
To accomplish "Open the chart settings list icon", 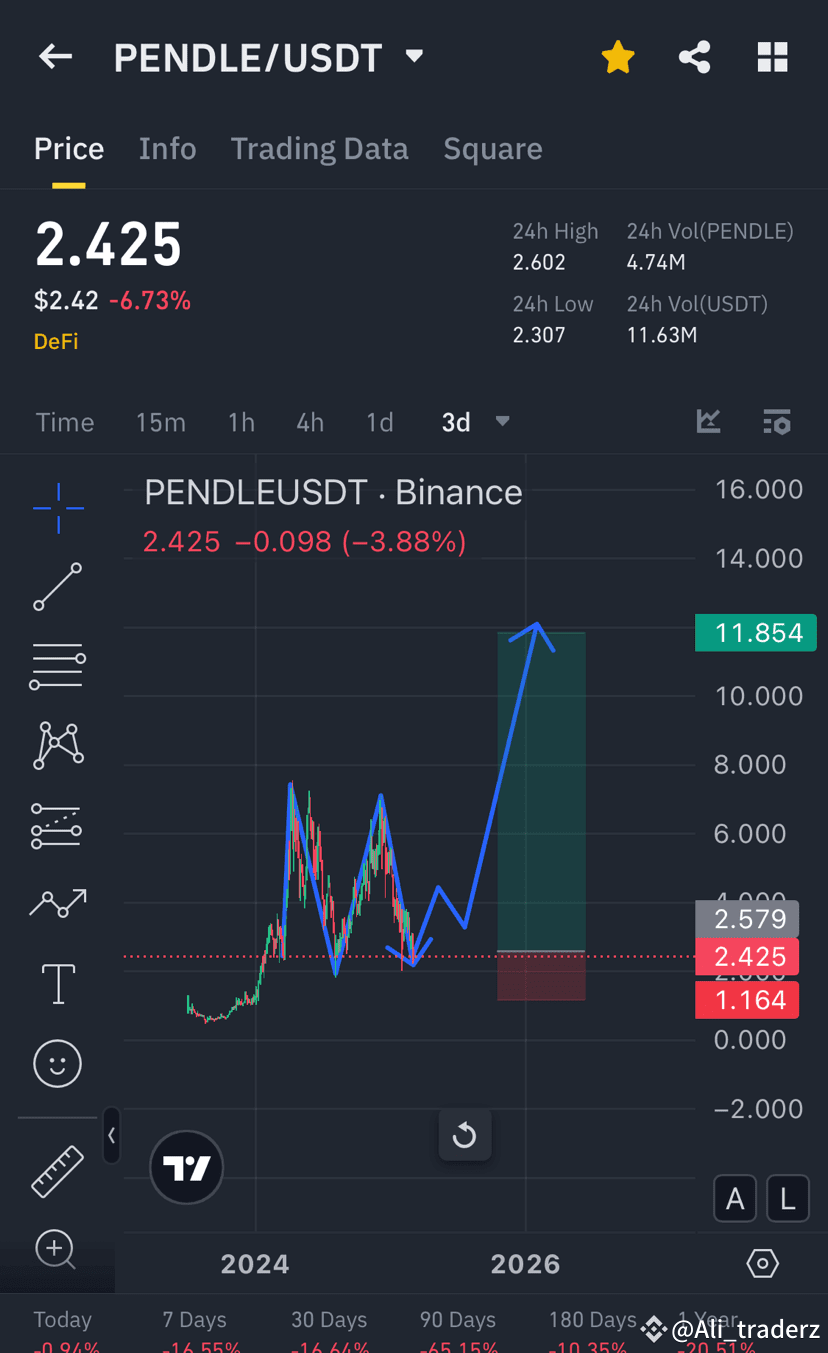I will (776, 422).
